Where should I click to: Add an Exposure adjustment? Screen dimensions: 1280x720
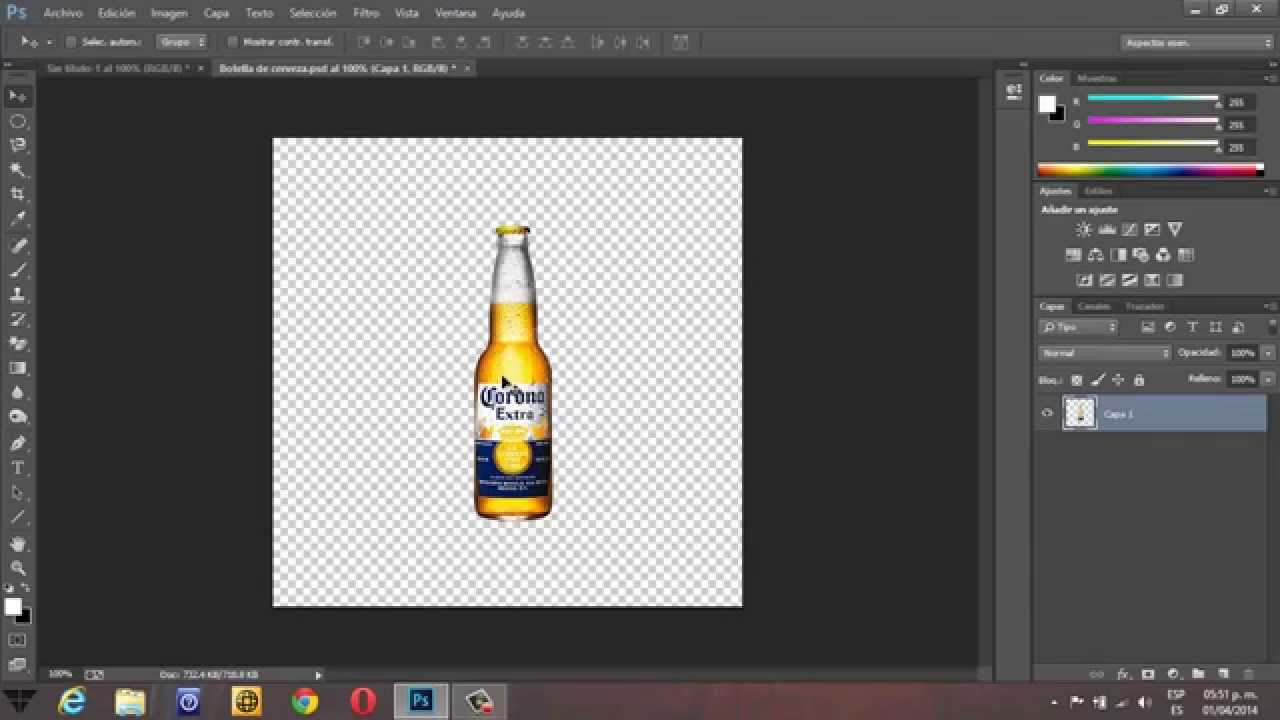1152,230
